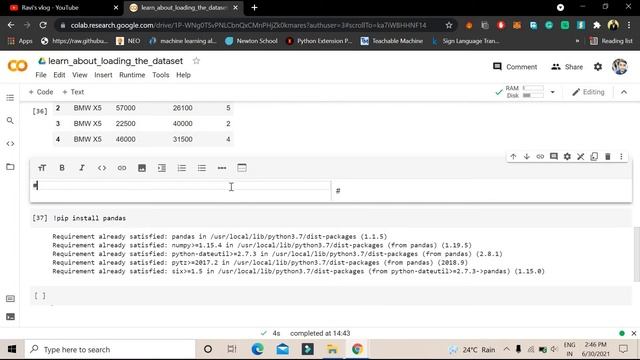Screen dimensions: 640x360
Task: Open the File menu
Action: pos(41,75)
